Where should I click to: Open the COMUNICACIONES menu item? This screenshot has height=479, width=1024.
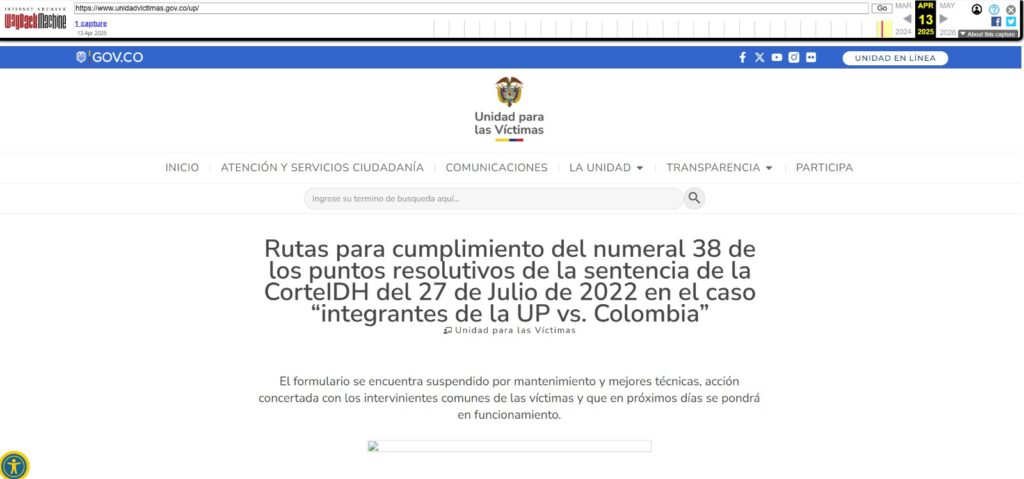point(496,167)
